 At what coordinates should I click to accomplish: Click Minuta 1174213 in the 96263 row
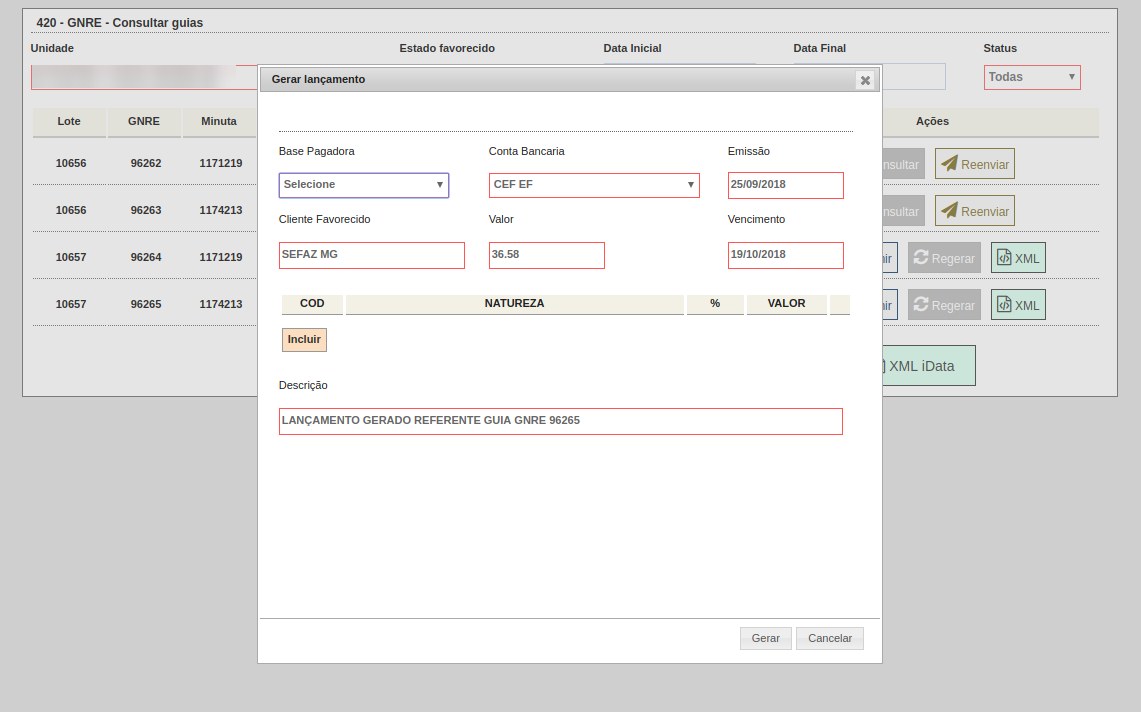[221, 210]
